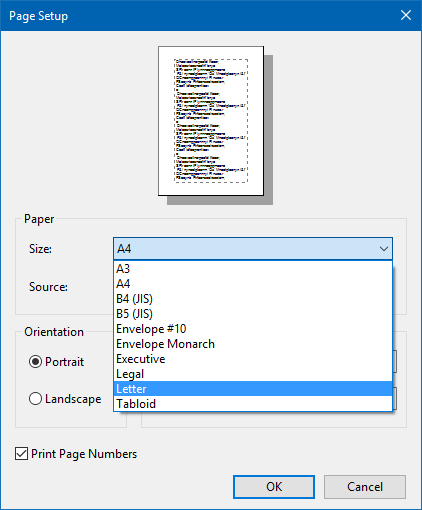The height and width of the screenshot is (510, 422).
Task: Cancel the Page Setup dialog
Action: click(365, 487)
